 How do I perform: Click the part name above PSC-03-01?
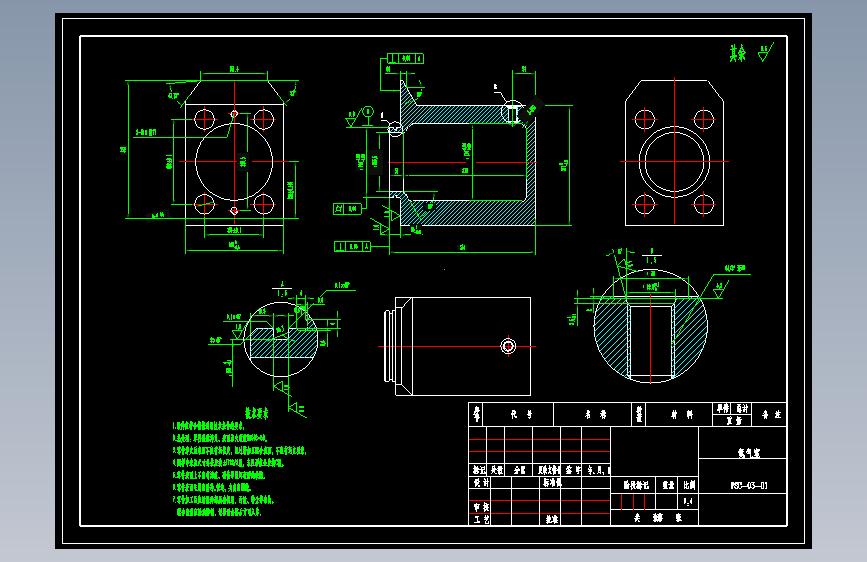pos(749,452)
